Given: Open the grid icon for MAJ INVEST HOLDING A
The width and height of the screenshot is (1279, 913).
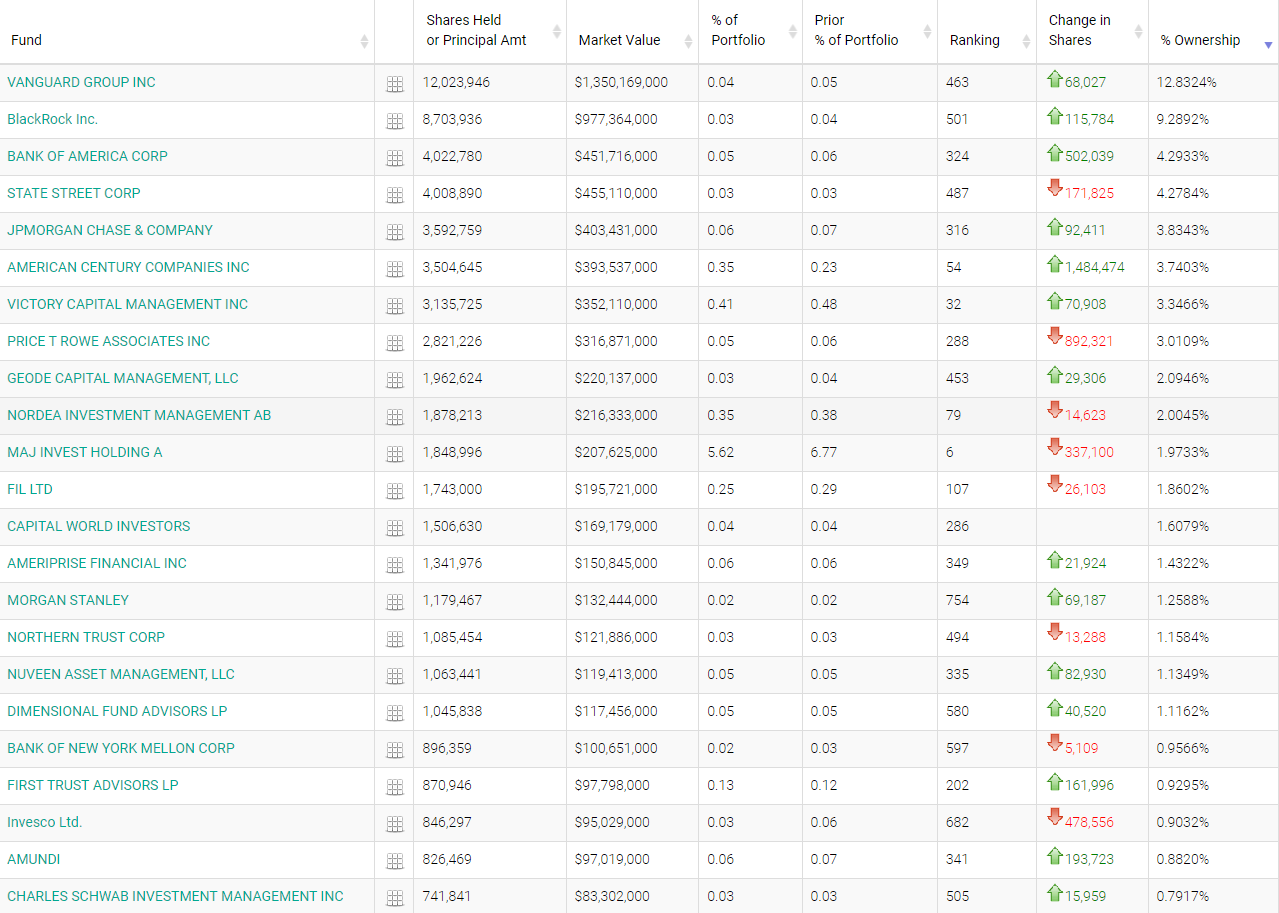Looking at the screenshot, I should click(395, 454).
